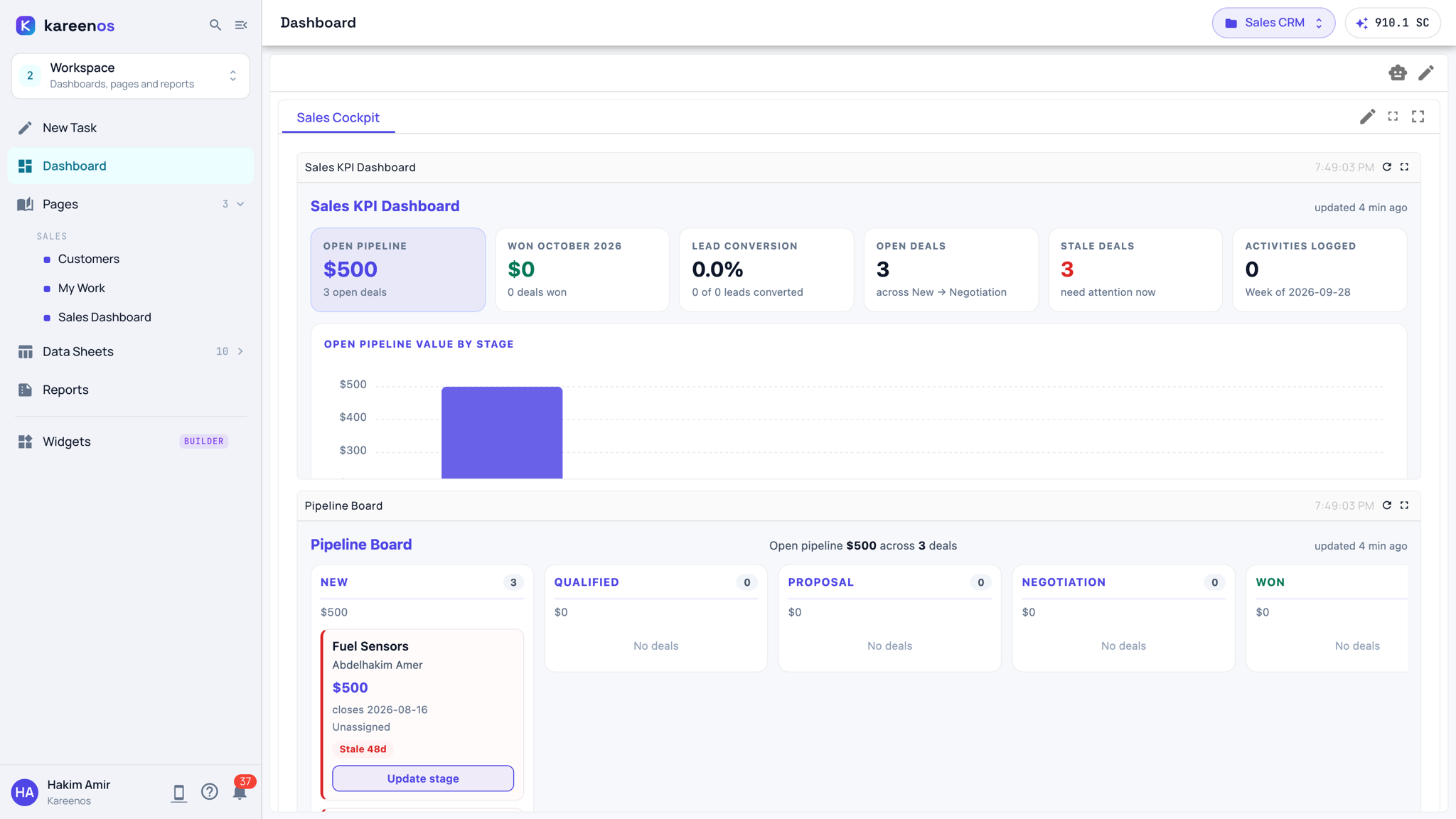The width and height of the screenshot is (1456, 819).
Task: Click the purple bar in pipeline chart
Action: (502, 432)
